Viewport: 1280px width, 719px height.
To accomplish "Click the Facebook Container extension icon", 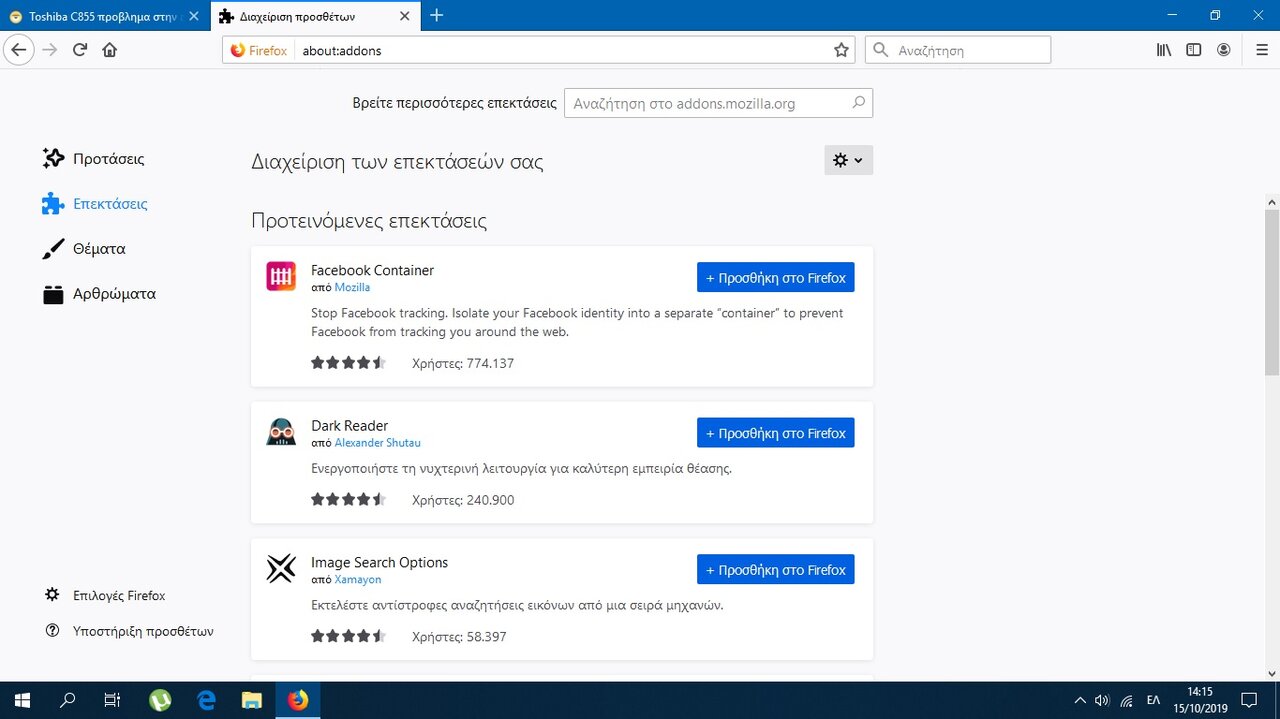I will tap(281, 277).
